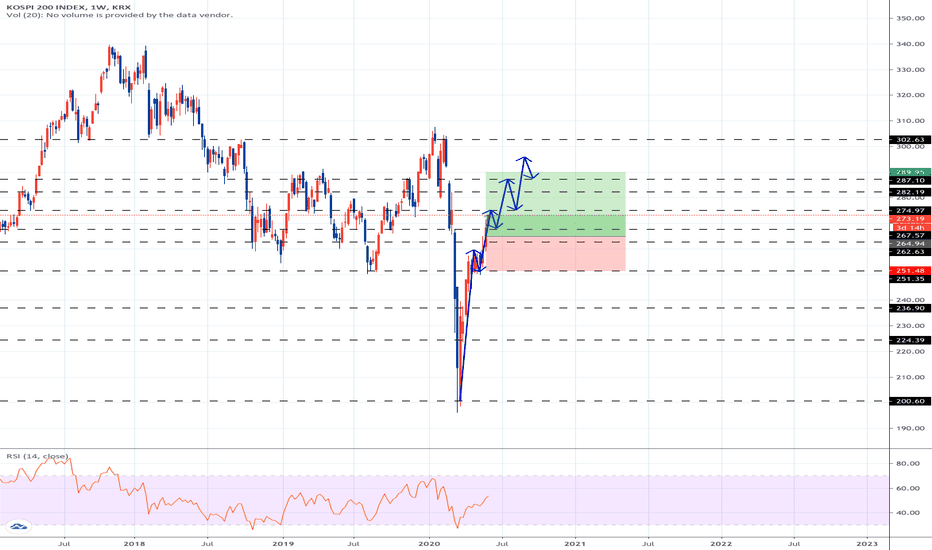Select the 251.35 price level label
This screenshot has height=550, width=932.
click(x=910, y=279)
